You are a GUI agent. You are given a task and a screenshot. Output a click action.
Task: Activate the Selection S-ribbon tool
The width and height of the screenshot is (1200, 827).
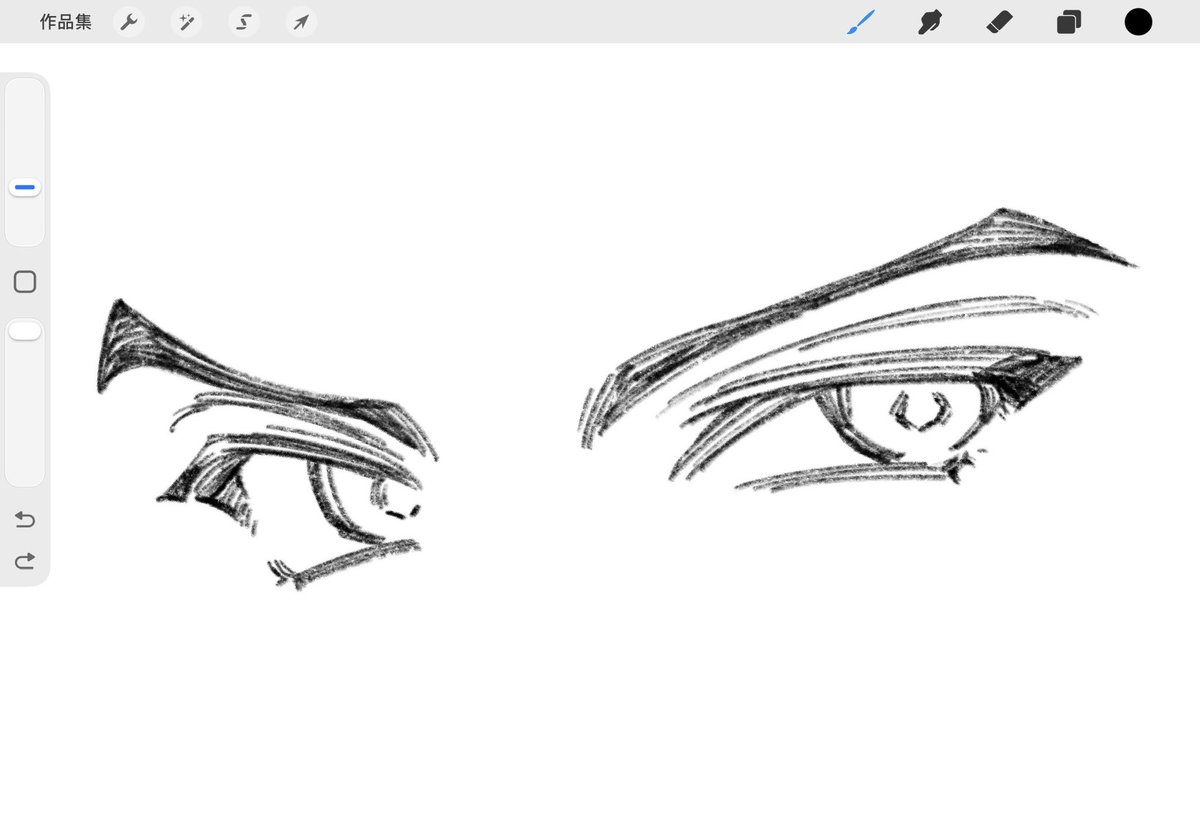click(243, 22)
